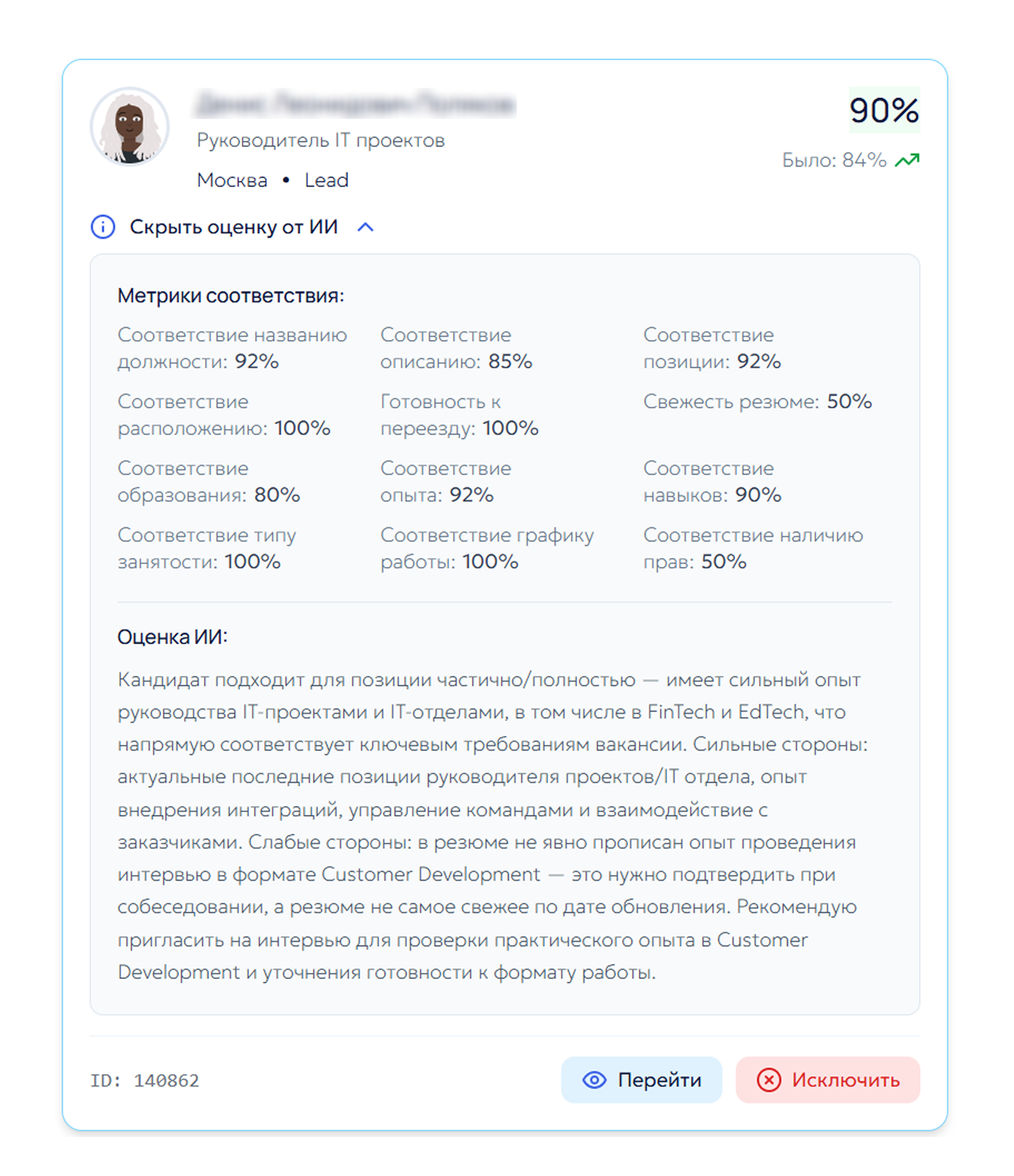1014x1176 pixels.
Task: Hide the assessment using the chevron arrow
Action: (366, 226)
